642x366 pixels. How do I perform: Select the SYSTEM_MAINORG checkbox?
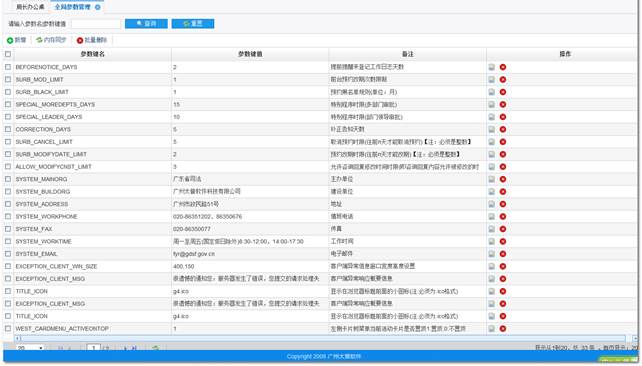point(8,179)
